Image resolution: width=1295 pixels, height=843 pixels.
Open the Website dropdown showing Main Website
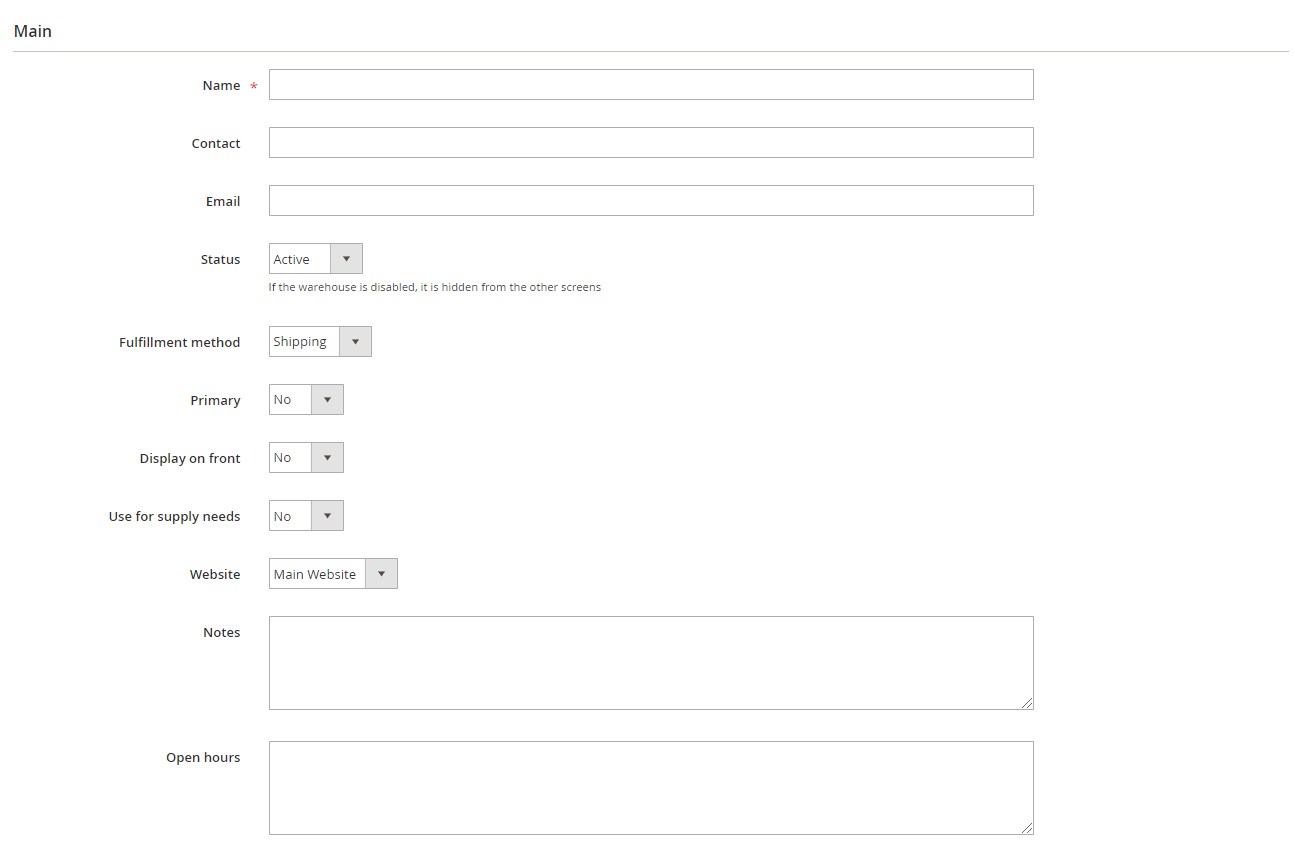click(x=333, y=574)
